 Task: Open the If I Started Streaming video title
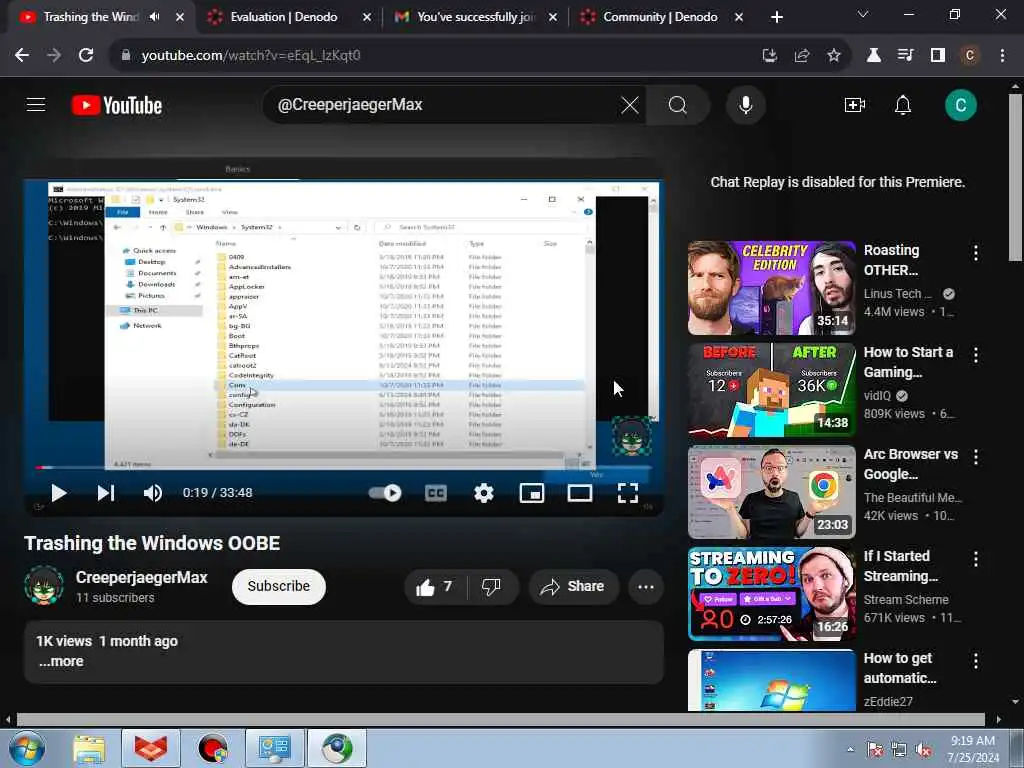pyautogui.click(x=901, y=566)
